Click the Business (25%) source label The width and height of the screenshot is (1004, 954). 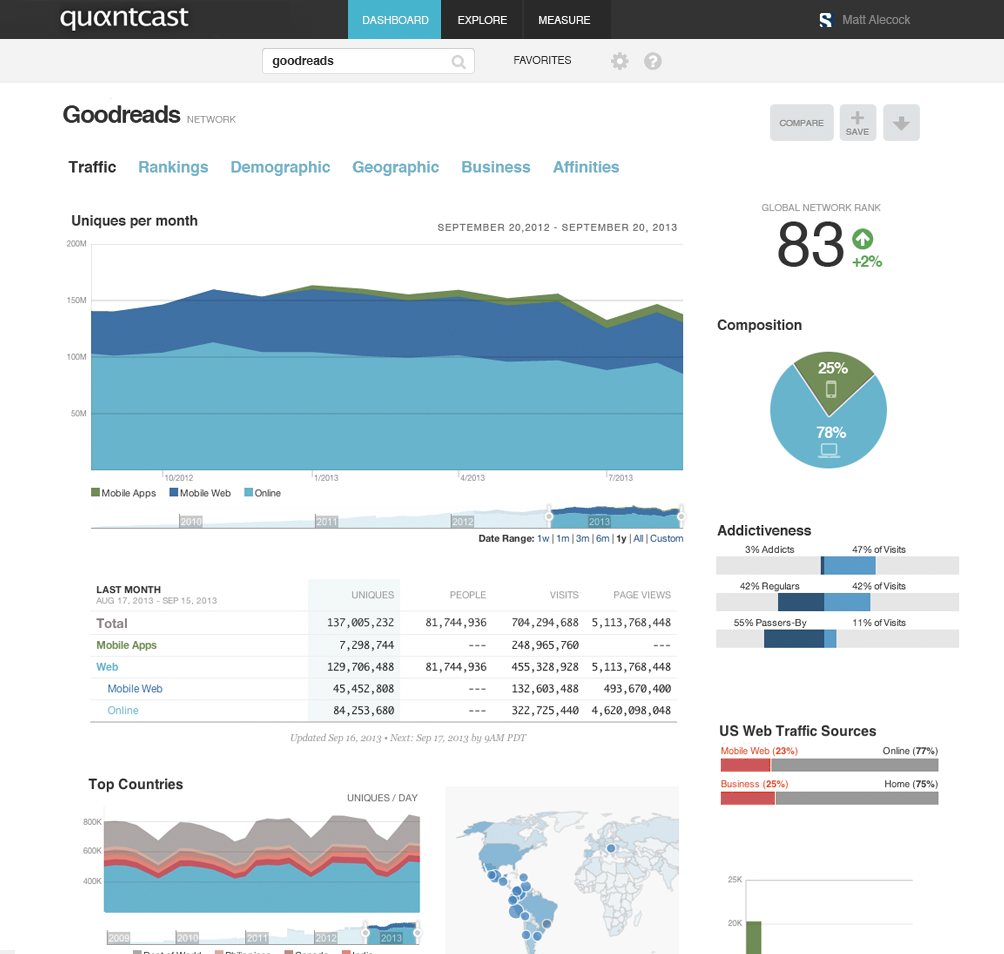pos(754,784)
